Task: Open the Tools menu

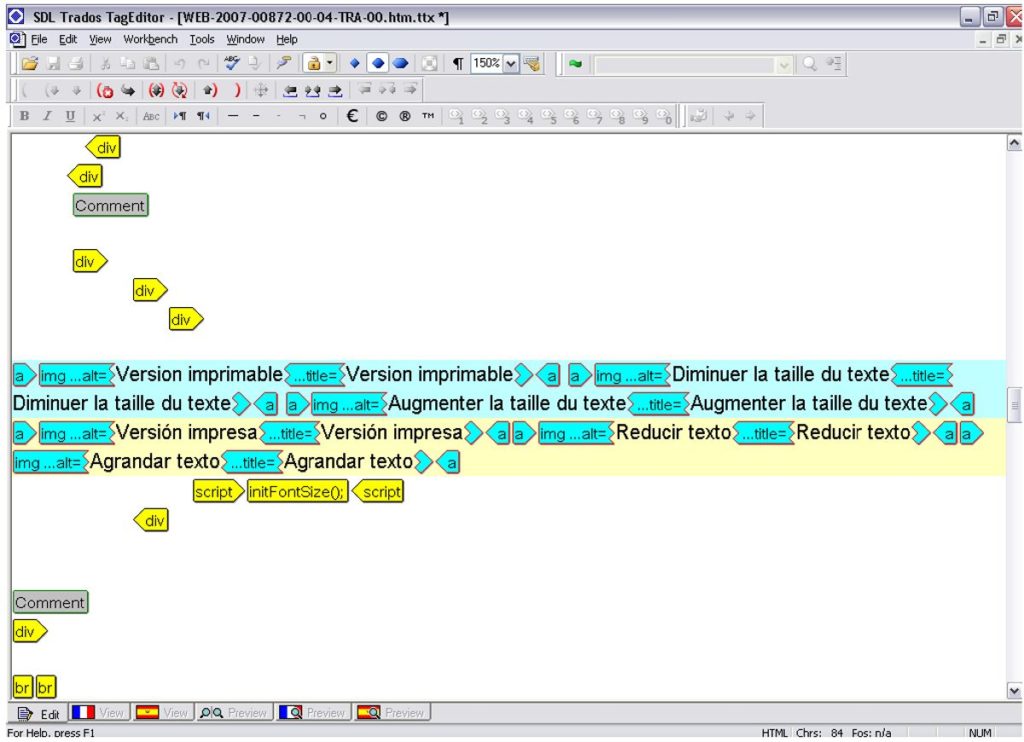Action: coord(202,39)
